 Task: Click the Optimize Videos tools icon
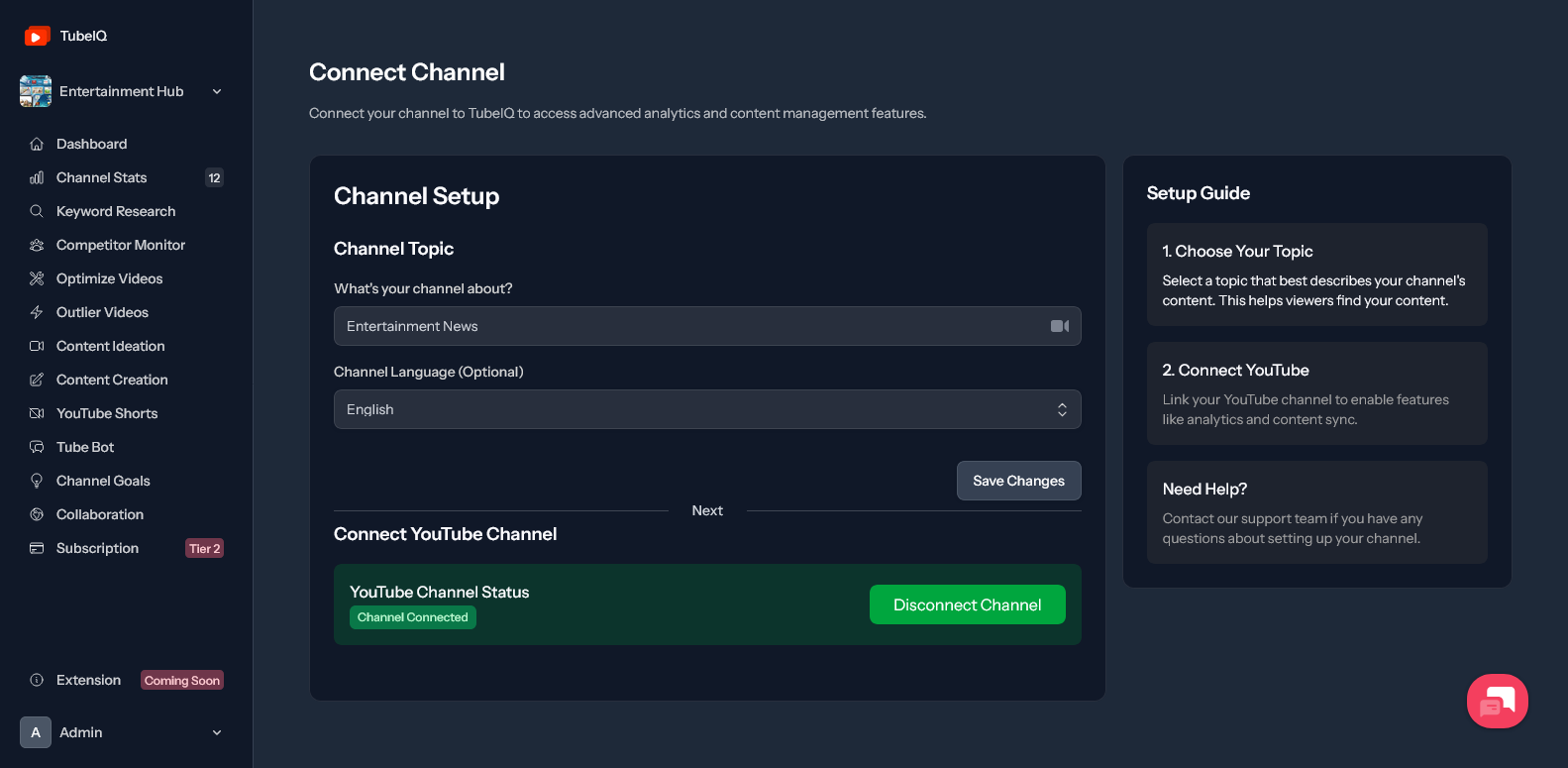37,278
